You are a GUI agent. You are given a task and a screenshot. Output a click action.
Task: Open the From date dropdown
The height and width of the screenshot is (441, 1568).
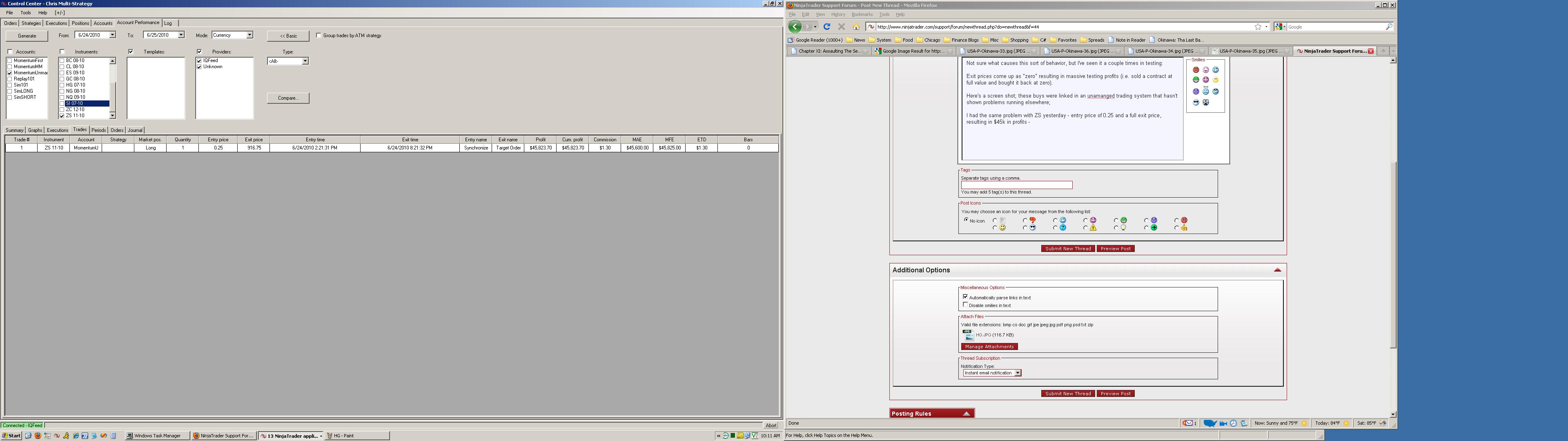pos(112,36)
